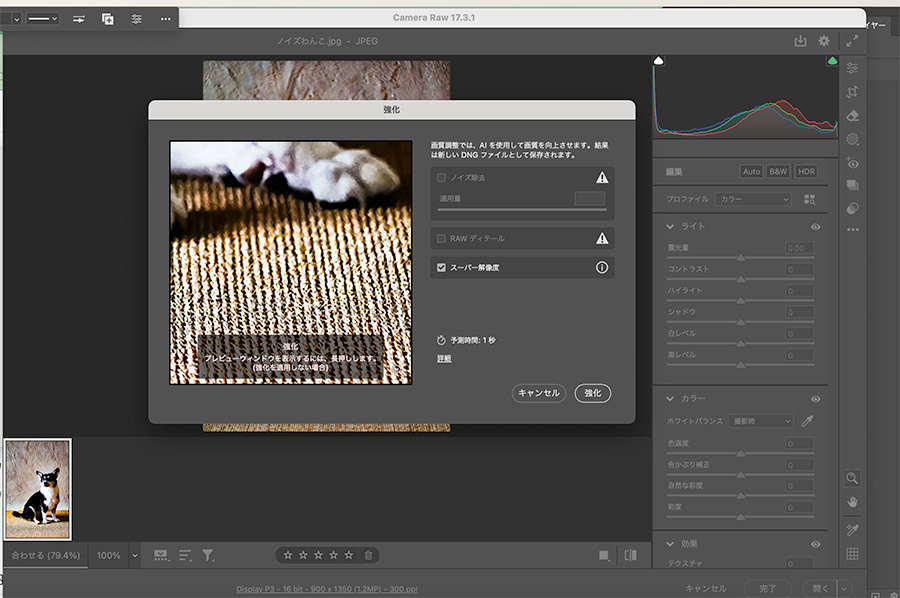This screenshot has width=900, height=598.
Task: Open the Presets overlapping circles icon
Action: (x=852, y=208)
